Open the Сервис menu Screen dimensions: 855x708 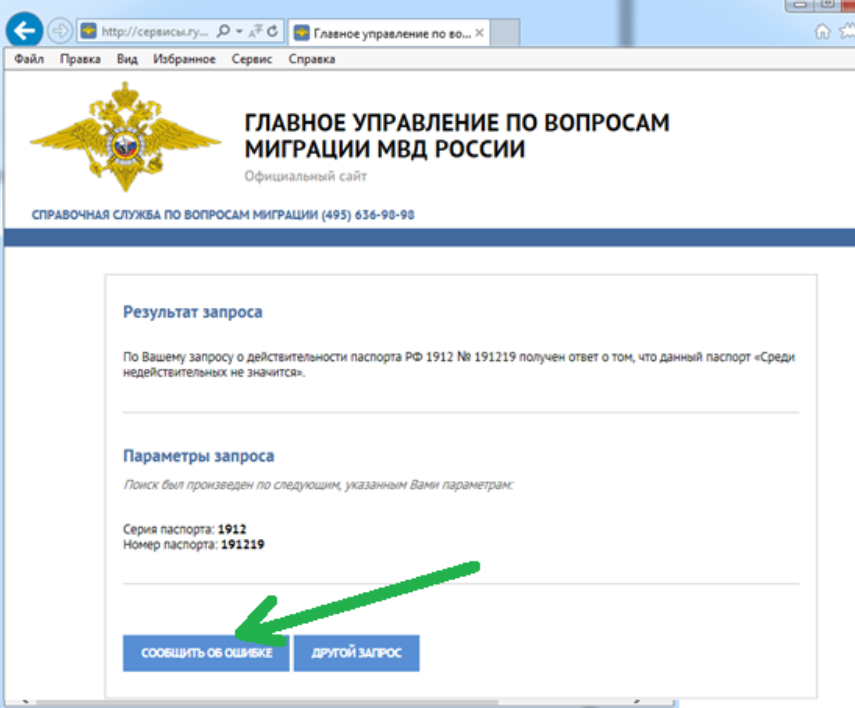(252, 59)
